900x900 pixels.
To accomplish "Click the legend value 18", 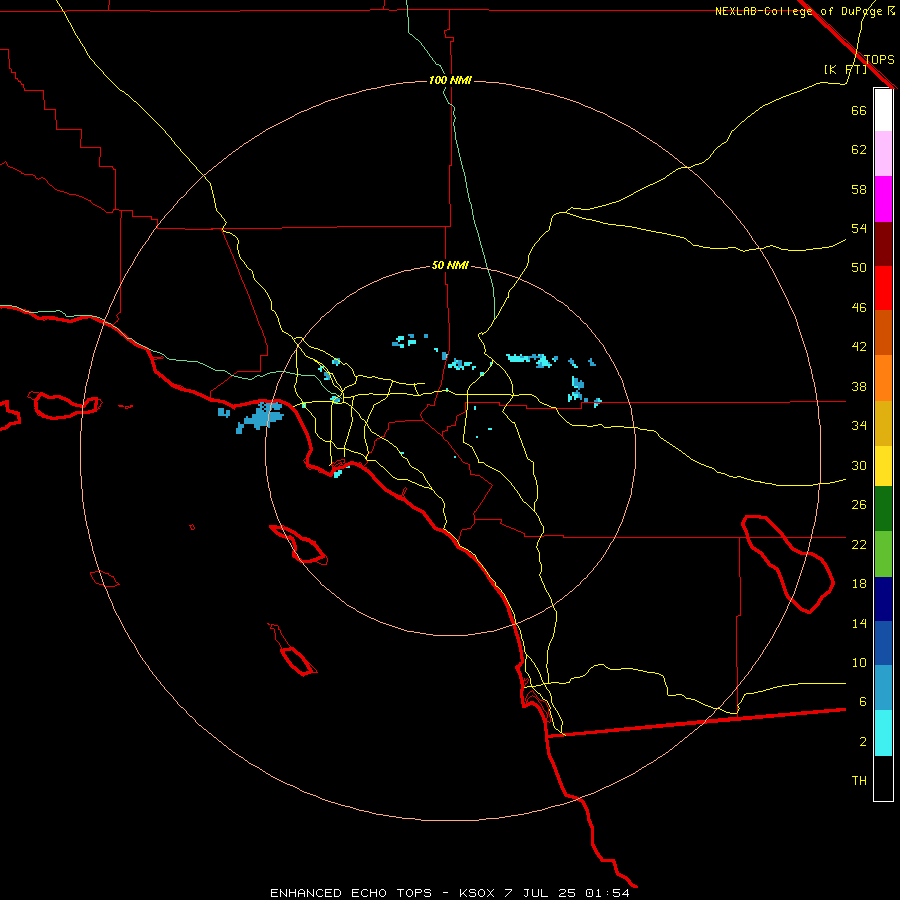I will [859, 584].
